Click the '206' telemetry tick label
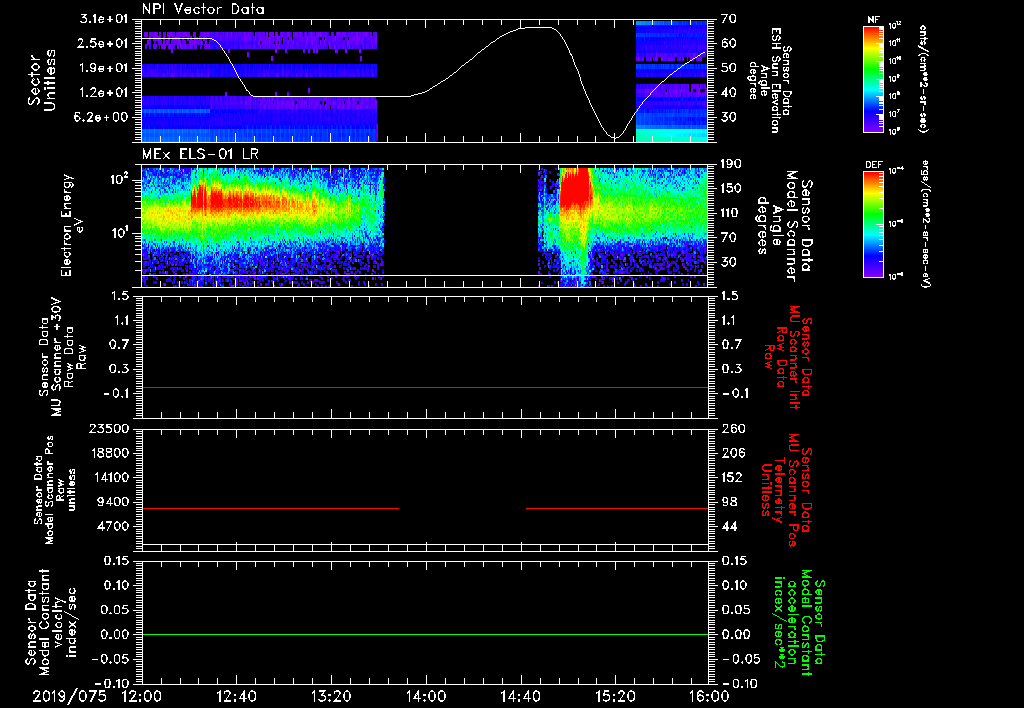1024x708 pixels. tap(732, 453)
